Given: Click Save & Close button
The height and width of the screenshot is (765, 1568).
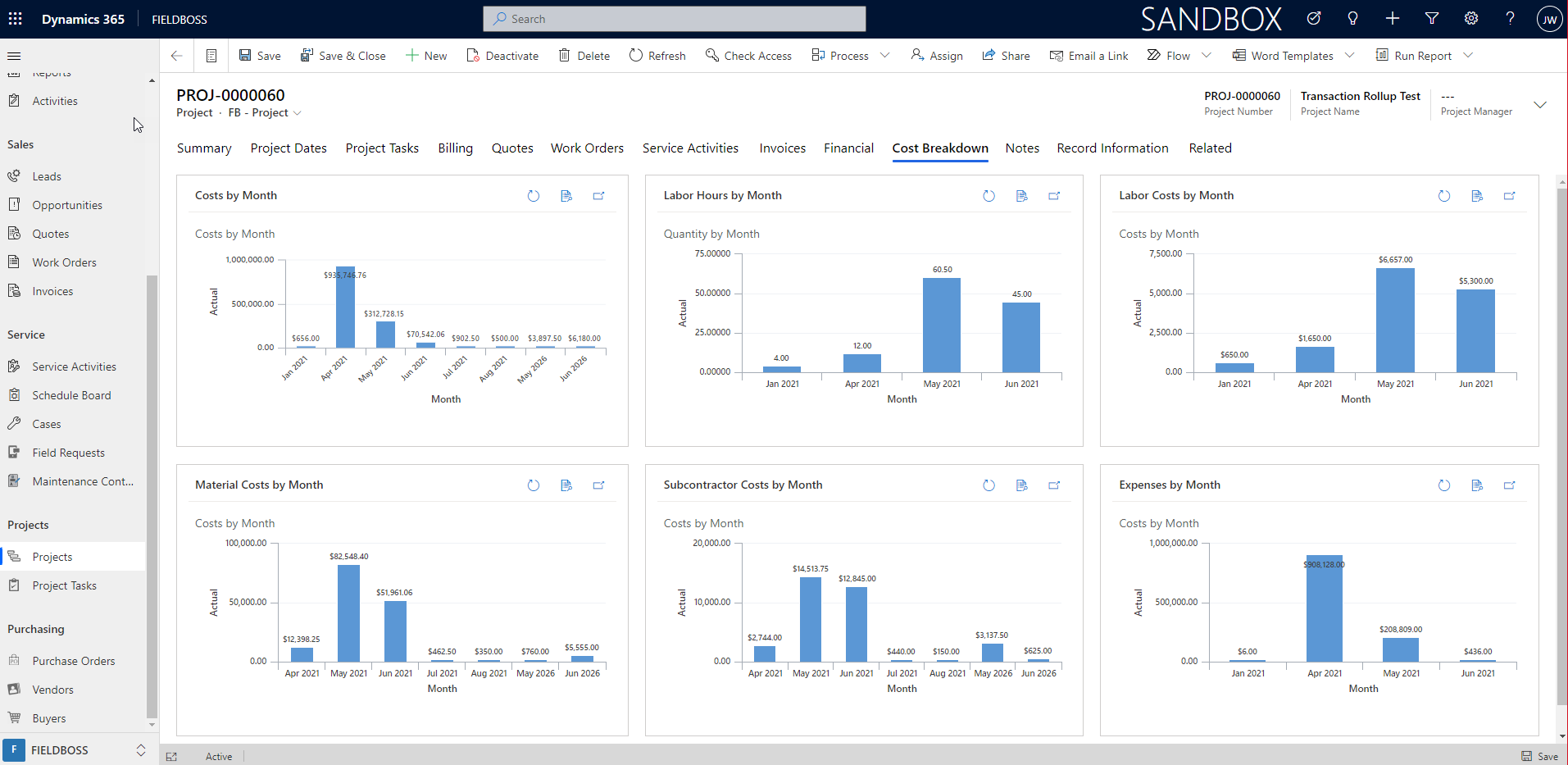Looking at the screenshot, I should pos(343,56).
